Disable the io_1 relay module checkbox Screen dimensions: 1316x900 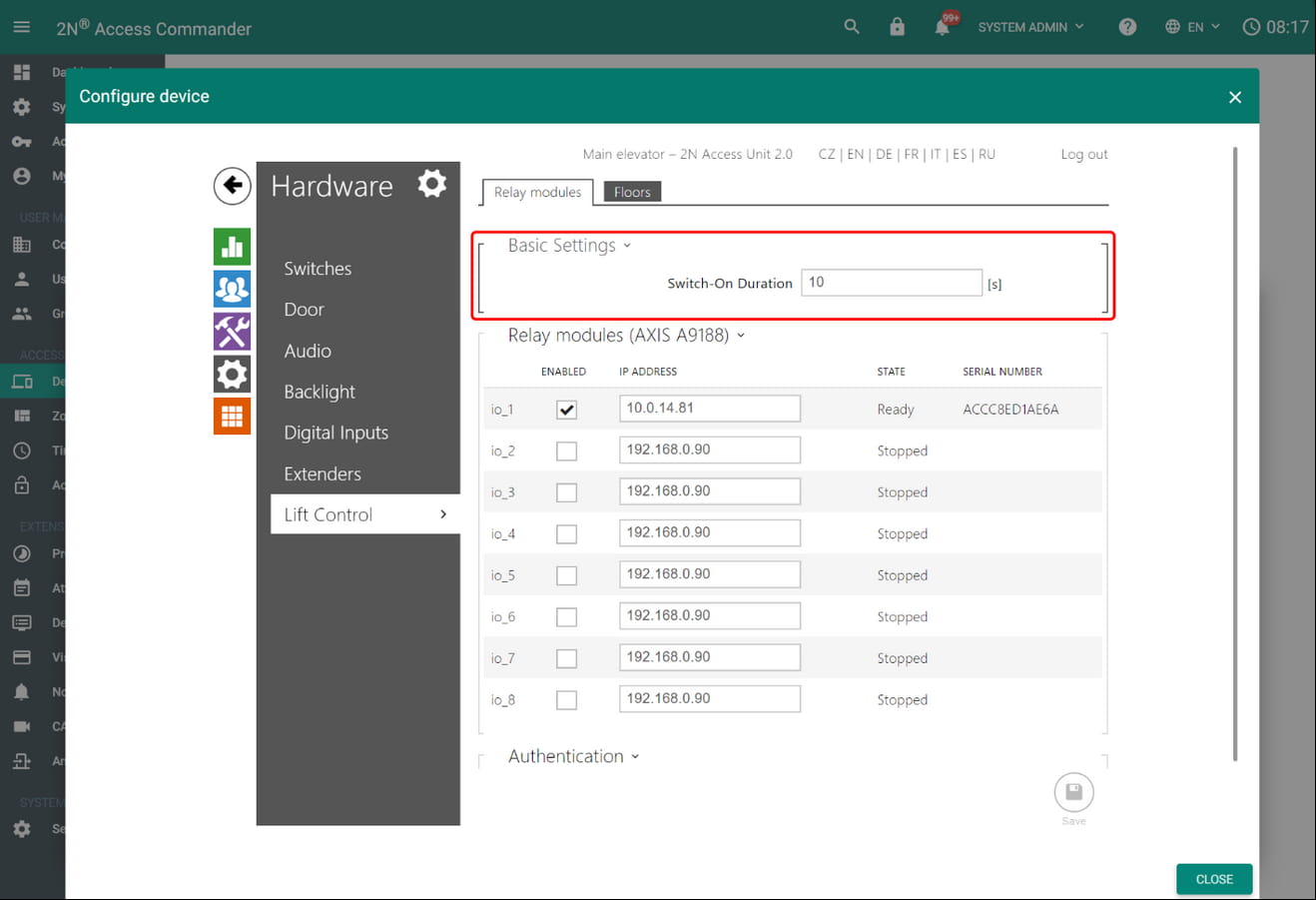coord(566,410)
